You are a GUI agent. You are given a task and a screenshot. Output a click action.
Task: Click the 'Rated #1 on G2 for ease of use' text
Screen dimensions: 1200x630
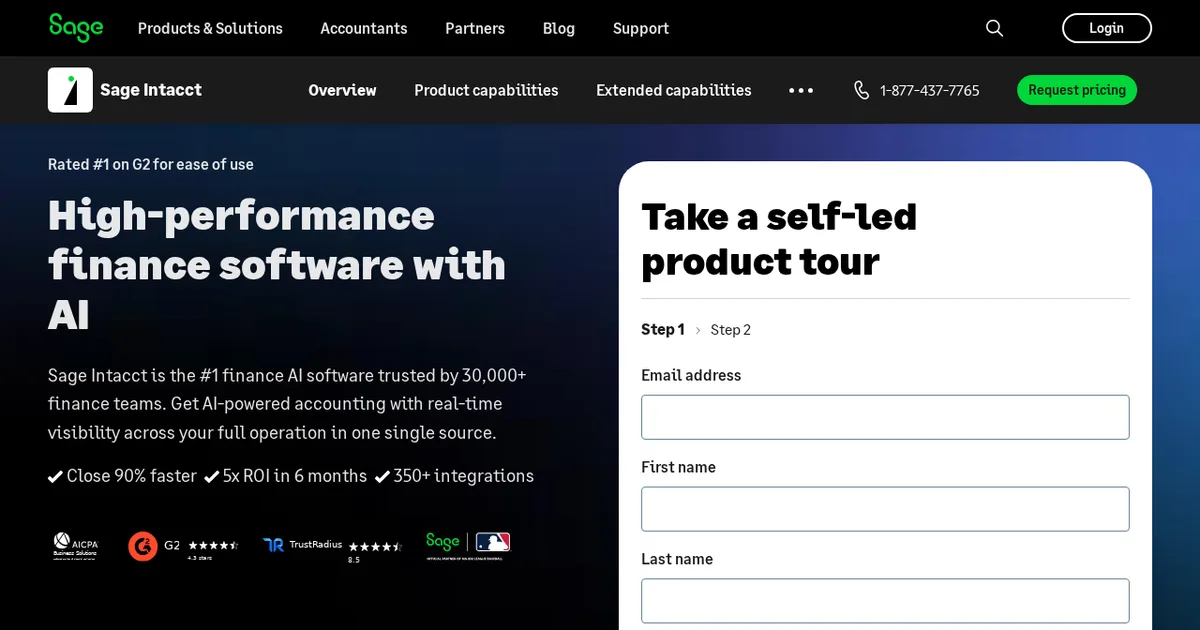[x=151, y=164]
